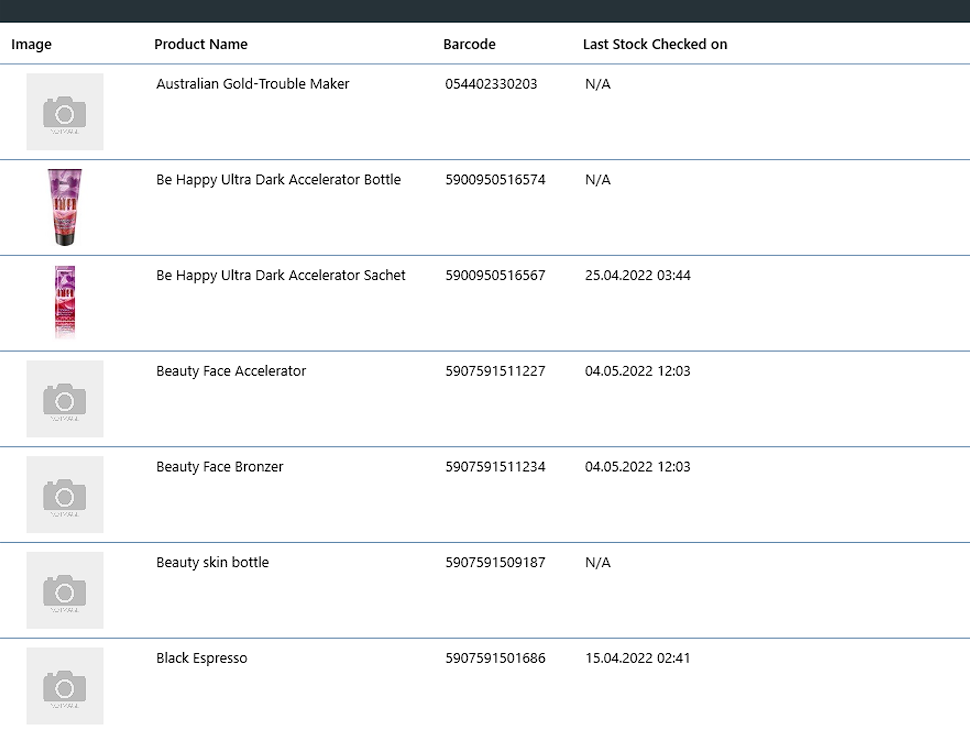Click N/A stock date for Accelerator Bottle
This screenshot has width=970, height=732.
click(598, 180)
